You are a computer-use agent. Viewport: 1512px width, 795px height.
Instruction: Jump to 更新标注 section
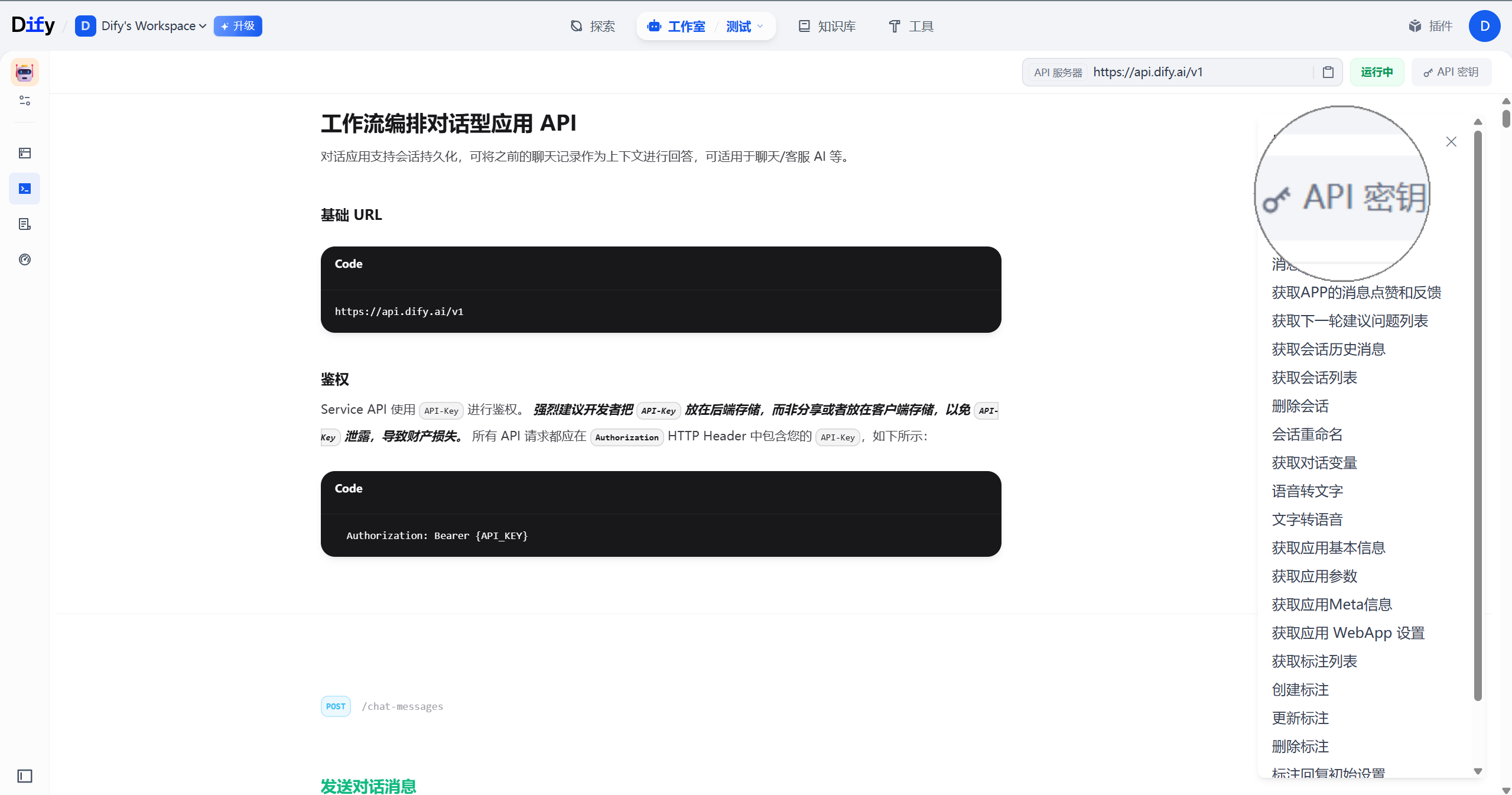[x=1300, y=718]
